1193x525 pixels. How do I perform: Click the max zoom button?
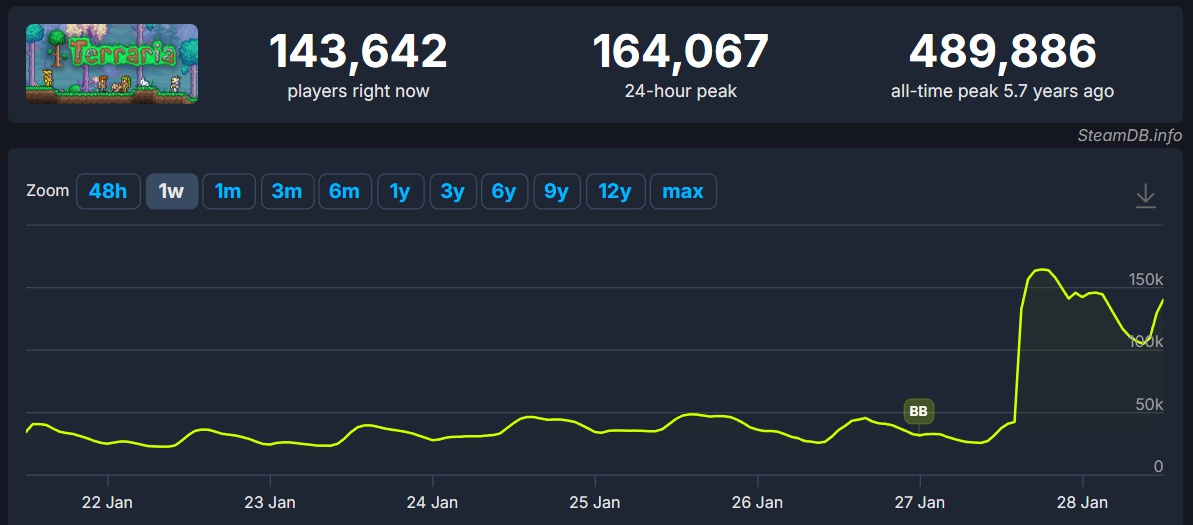[683, 191]
